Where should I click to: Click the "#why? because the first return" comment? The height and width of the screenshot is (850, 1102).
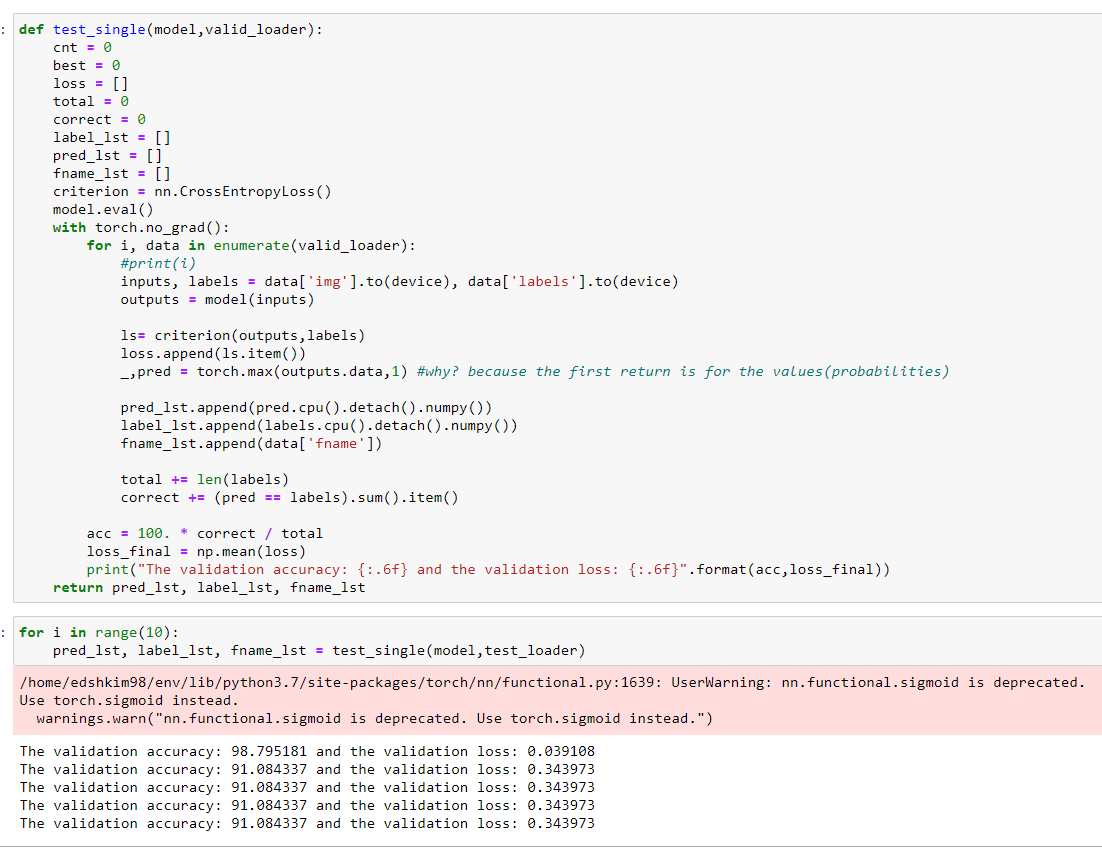point(682,371)
